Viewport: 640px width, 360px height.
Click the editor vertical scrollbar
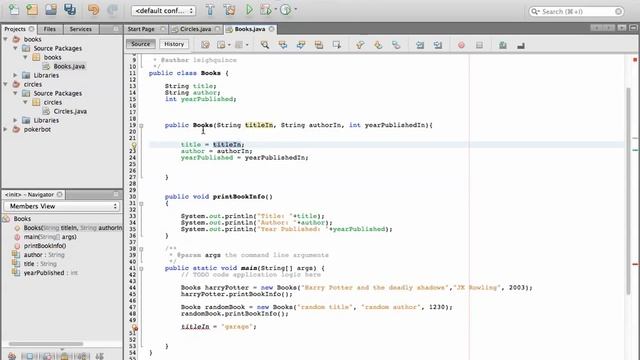click(629, 190)
